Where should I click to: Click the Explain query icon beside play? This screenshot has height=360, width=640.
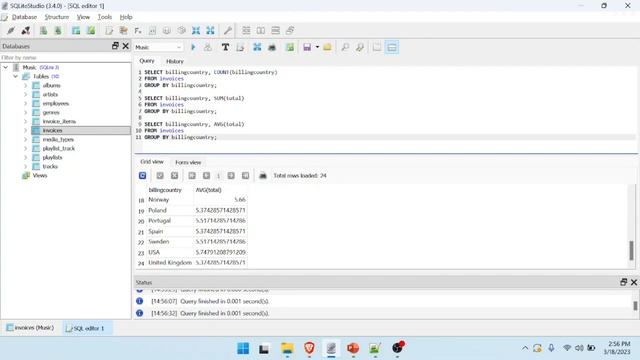click(208, 47)
